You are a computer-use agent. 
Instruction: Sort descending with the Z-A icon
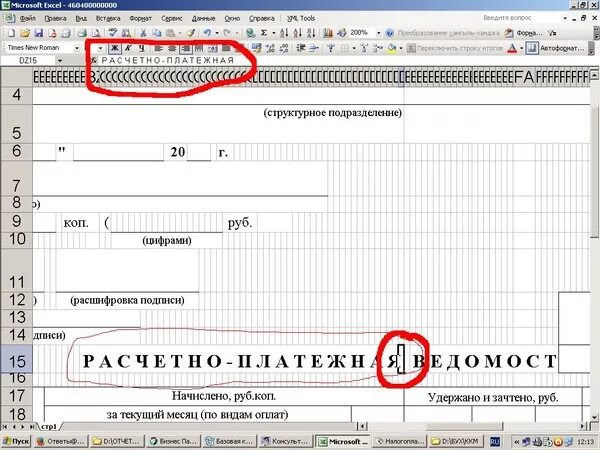coord(311,33)
